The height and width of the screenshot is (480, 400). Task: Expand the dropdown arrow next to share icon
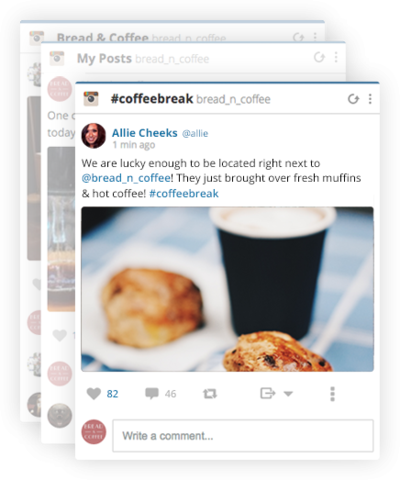point(288,394)
